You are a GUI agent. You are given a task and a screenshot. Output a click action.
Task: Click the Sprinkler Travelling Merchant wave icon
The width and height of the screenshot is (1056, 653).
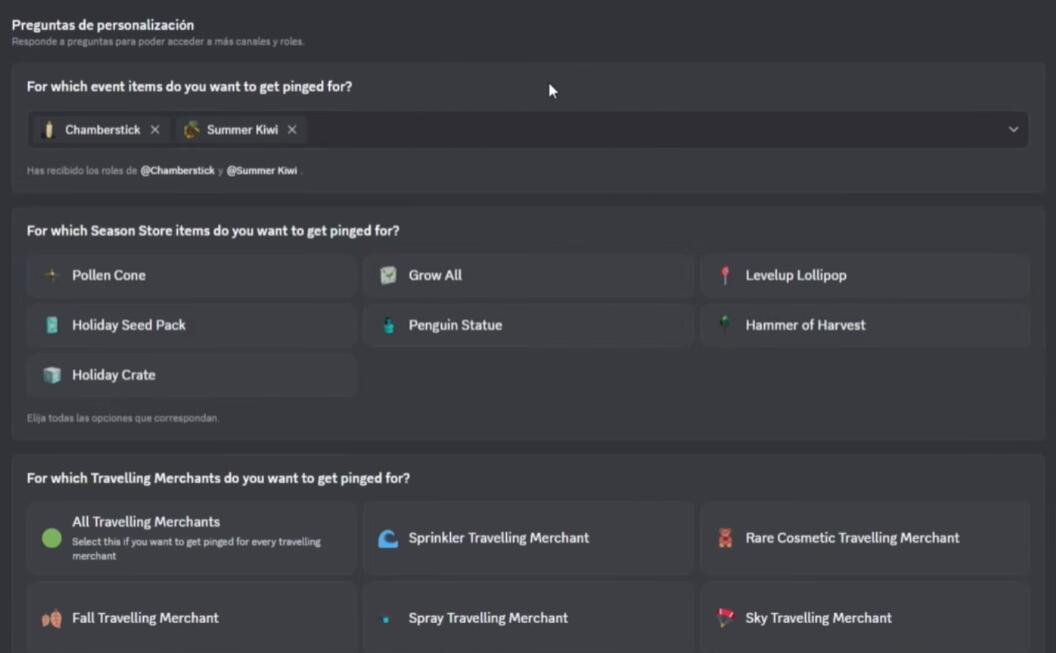388,538
